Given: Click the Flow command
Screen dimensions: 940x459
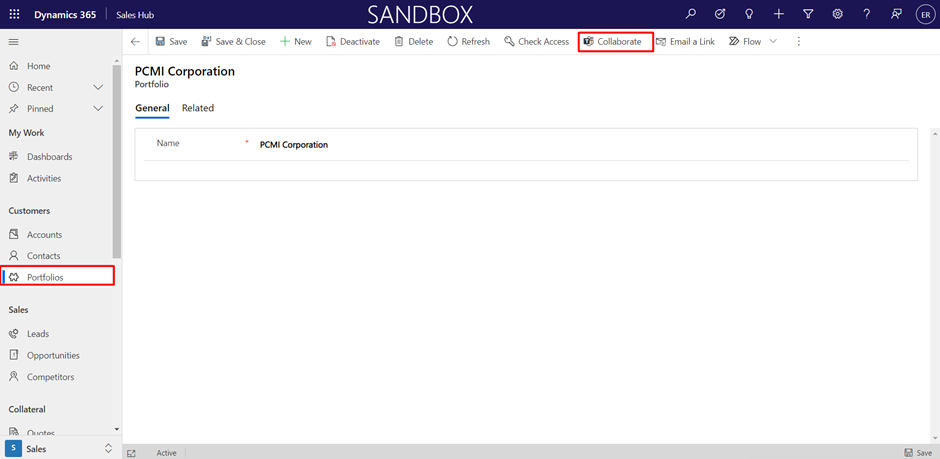Looking at the screenshot, I should click(745, 42).
